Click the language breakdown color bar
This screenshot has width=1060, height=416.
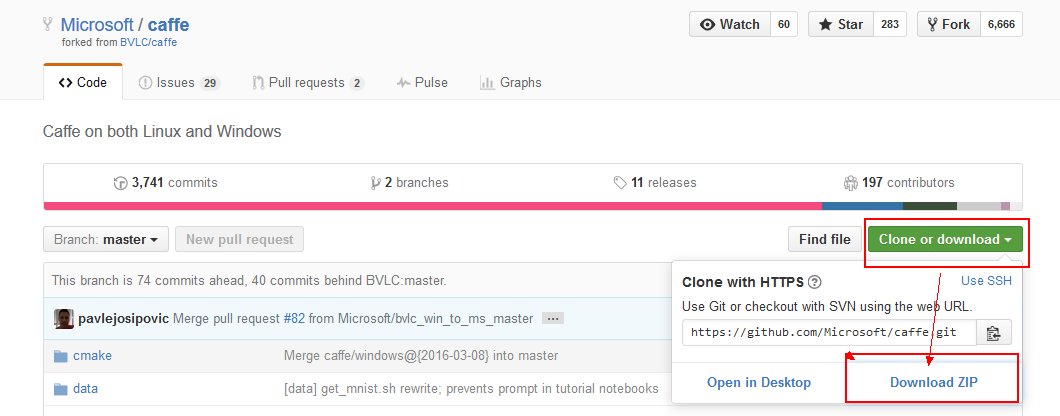(533, 206)
